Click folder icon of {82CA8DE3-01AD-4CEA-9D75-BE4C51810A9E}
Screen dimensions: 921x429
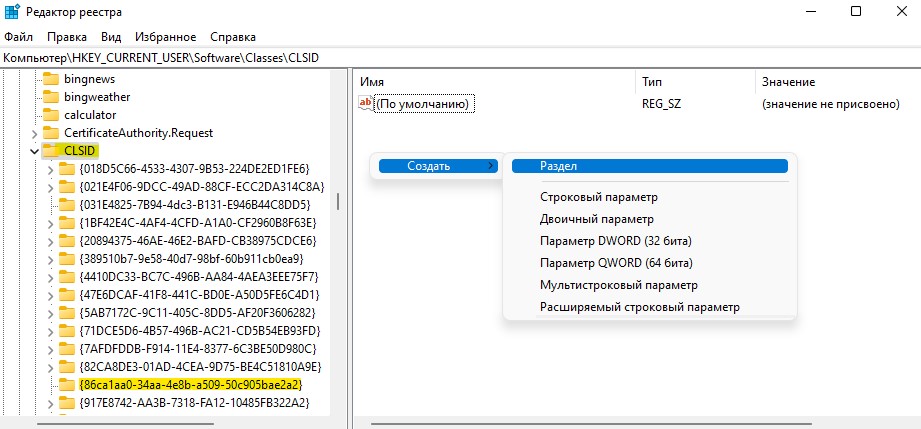point(66,367)
